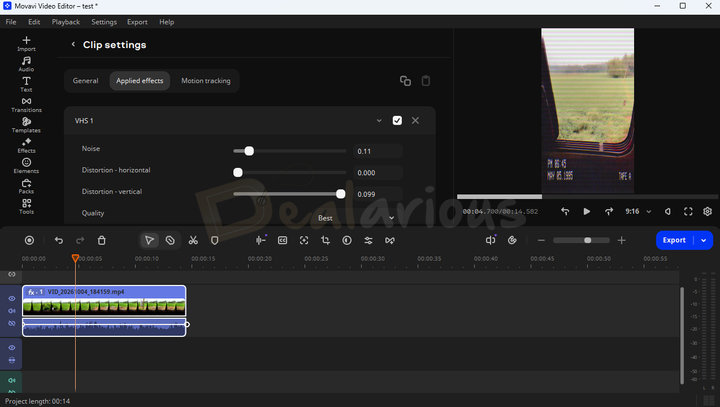The width and height of the screenshot is (720, 407).
Task: Click the record button in timeline toolbar
Action: click(x=29, y=240)
